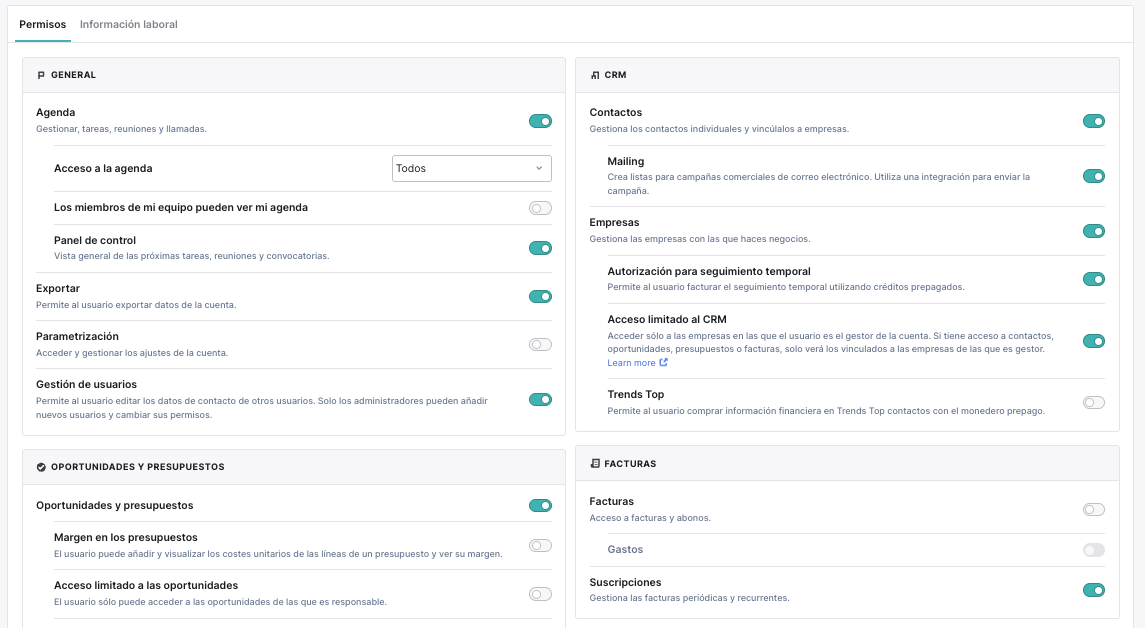Click the GENERAL section heading
Image resolution: width=1145 pixels, height=628 pixels.
click(73, 75)
